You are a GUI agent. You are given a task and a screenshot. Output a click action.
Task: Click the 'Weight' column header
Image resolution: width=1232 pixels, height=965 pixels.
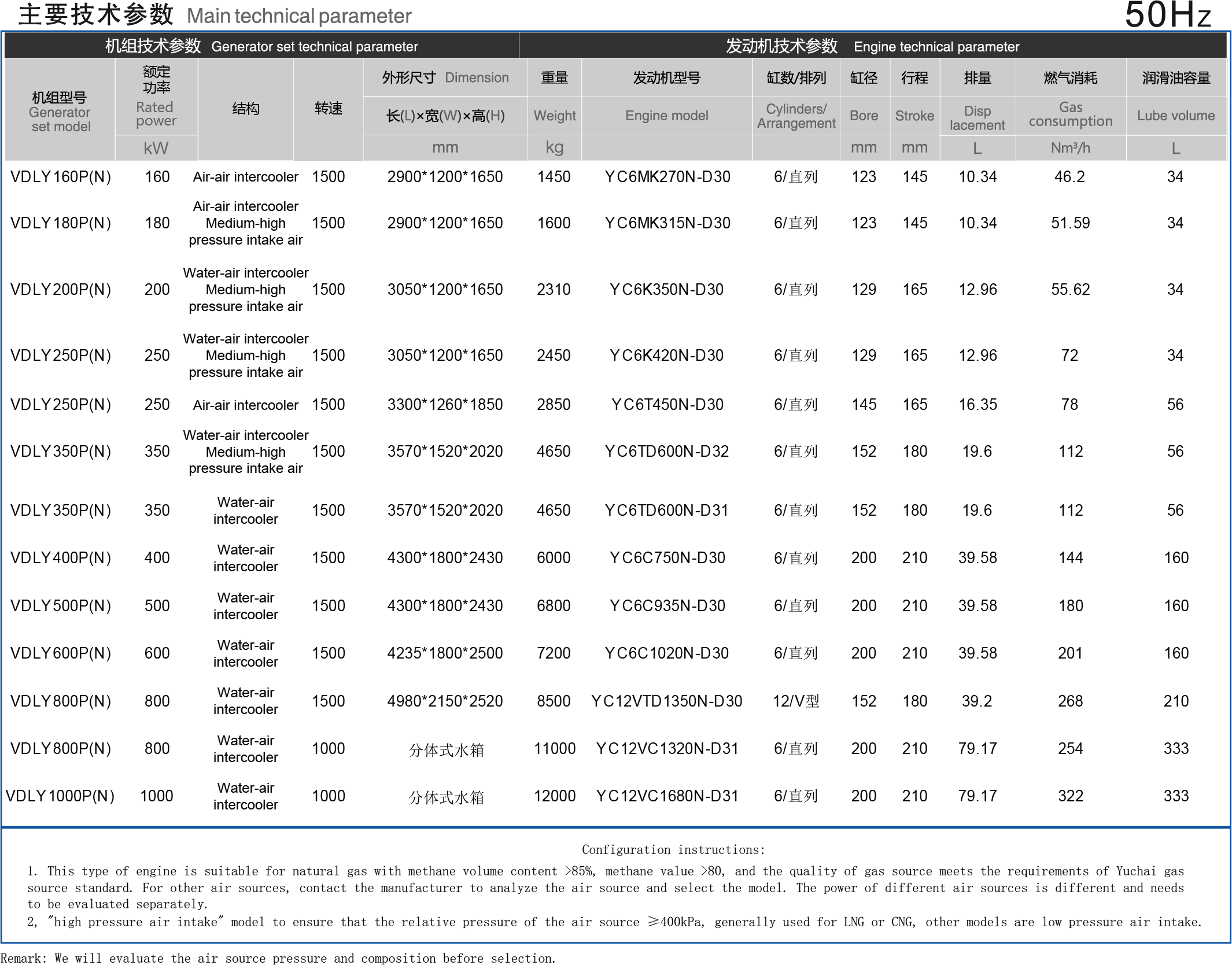click(555, 115)
